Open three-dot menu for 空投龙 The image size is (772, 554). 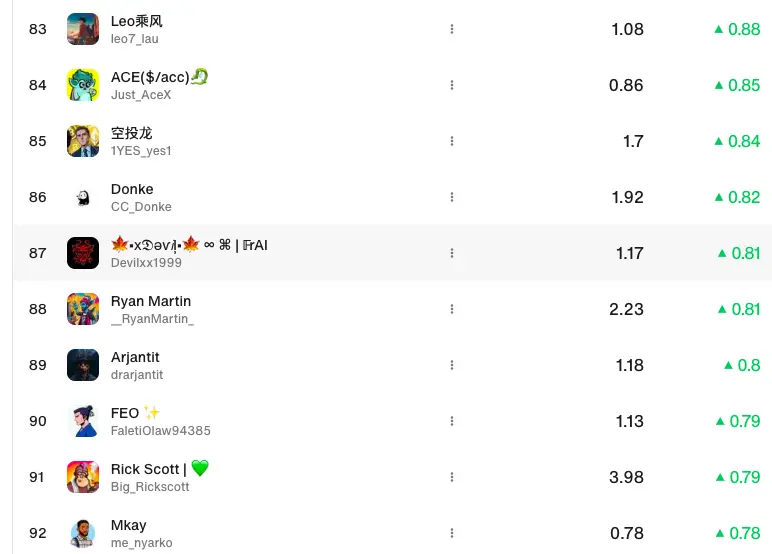coord(451,141)
